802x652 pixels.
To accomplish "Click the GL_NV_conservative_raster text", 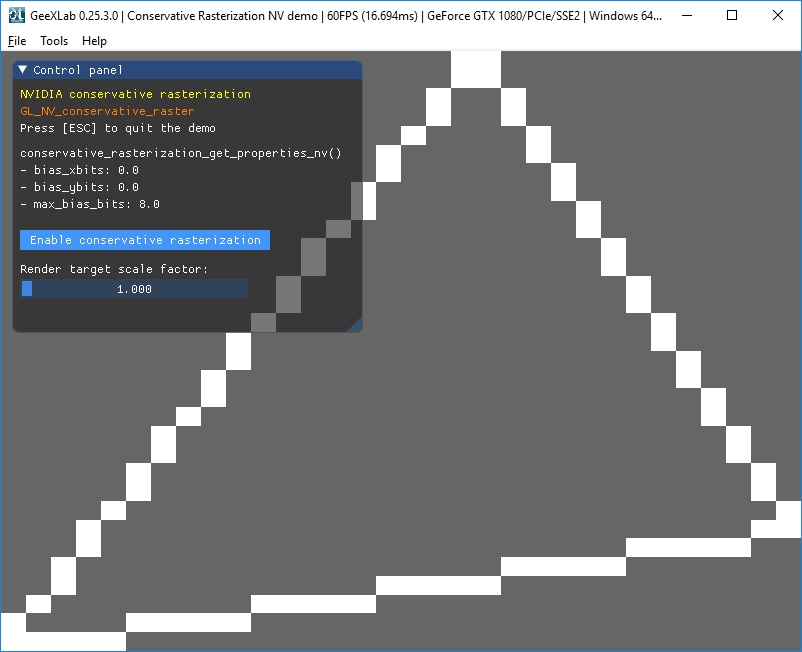I will pos(107,111).
